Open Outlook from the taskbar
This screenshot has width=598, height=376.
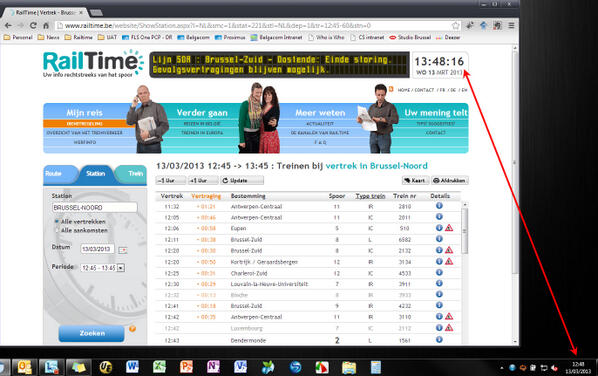click(25, 367)
